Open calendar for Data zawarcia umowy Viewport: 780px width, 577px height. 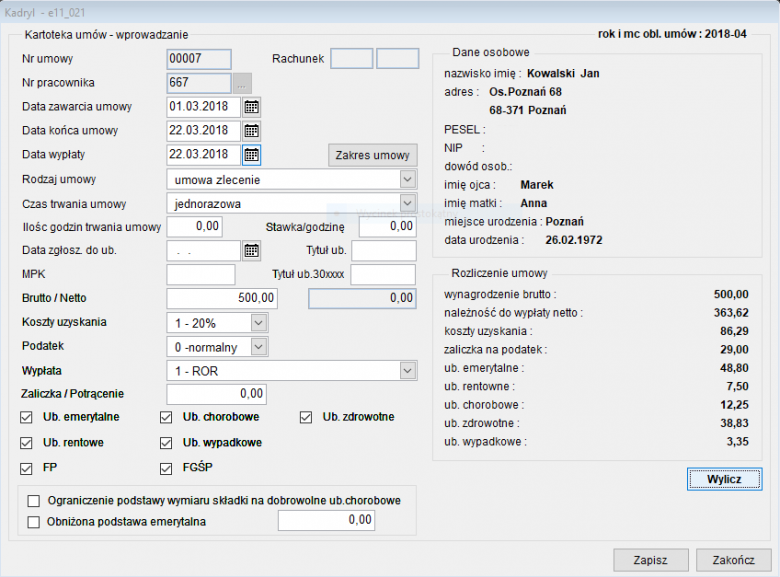(x=251, y=107)
